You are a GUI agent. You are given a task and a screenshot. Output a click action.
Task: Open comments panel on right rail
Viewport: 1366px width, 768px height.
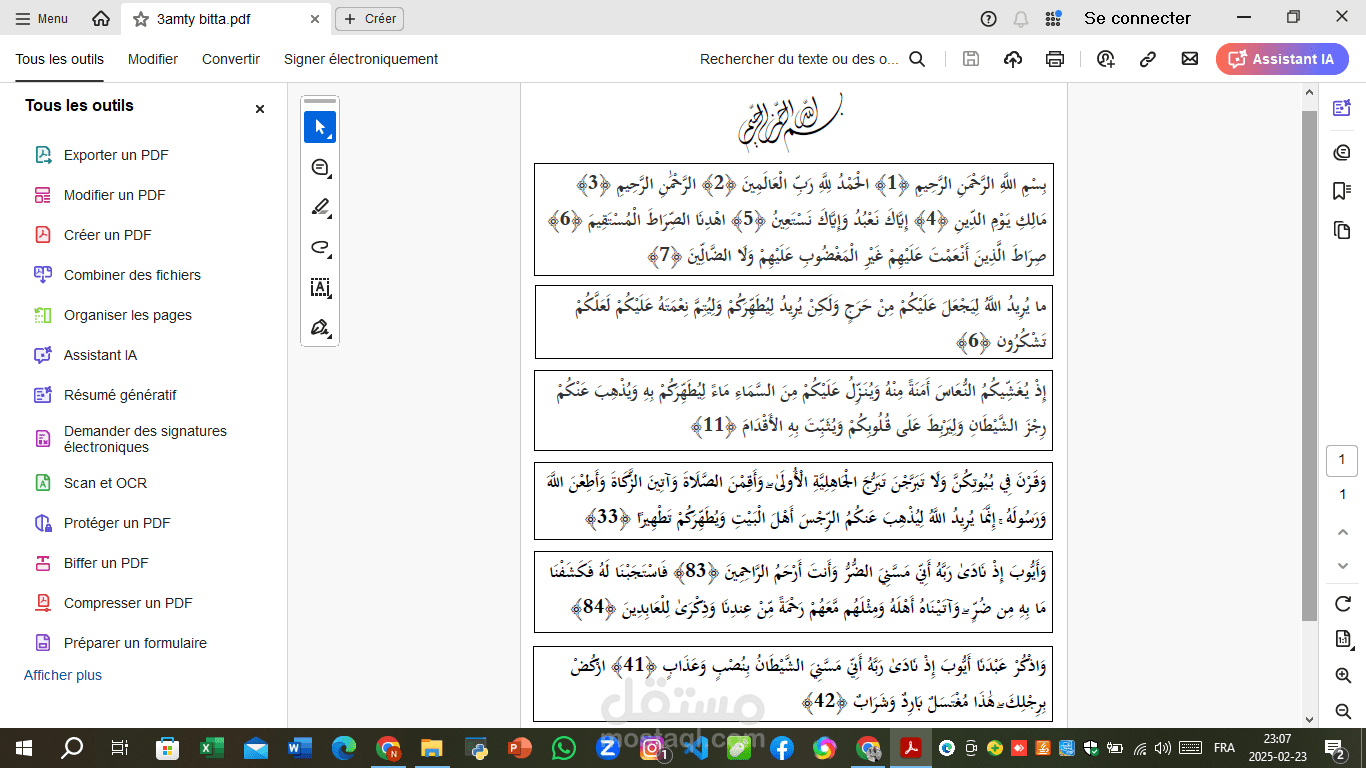tap(1342, 152)
